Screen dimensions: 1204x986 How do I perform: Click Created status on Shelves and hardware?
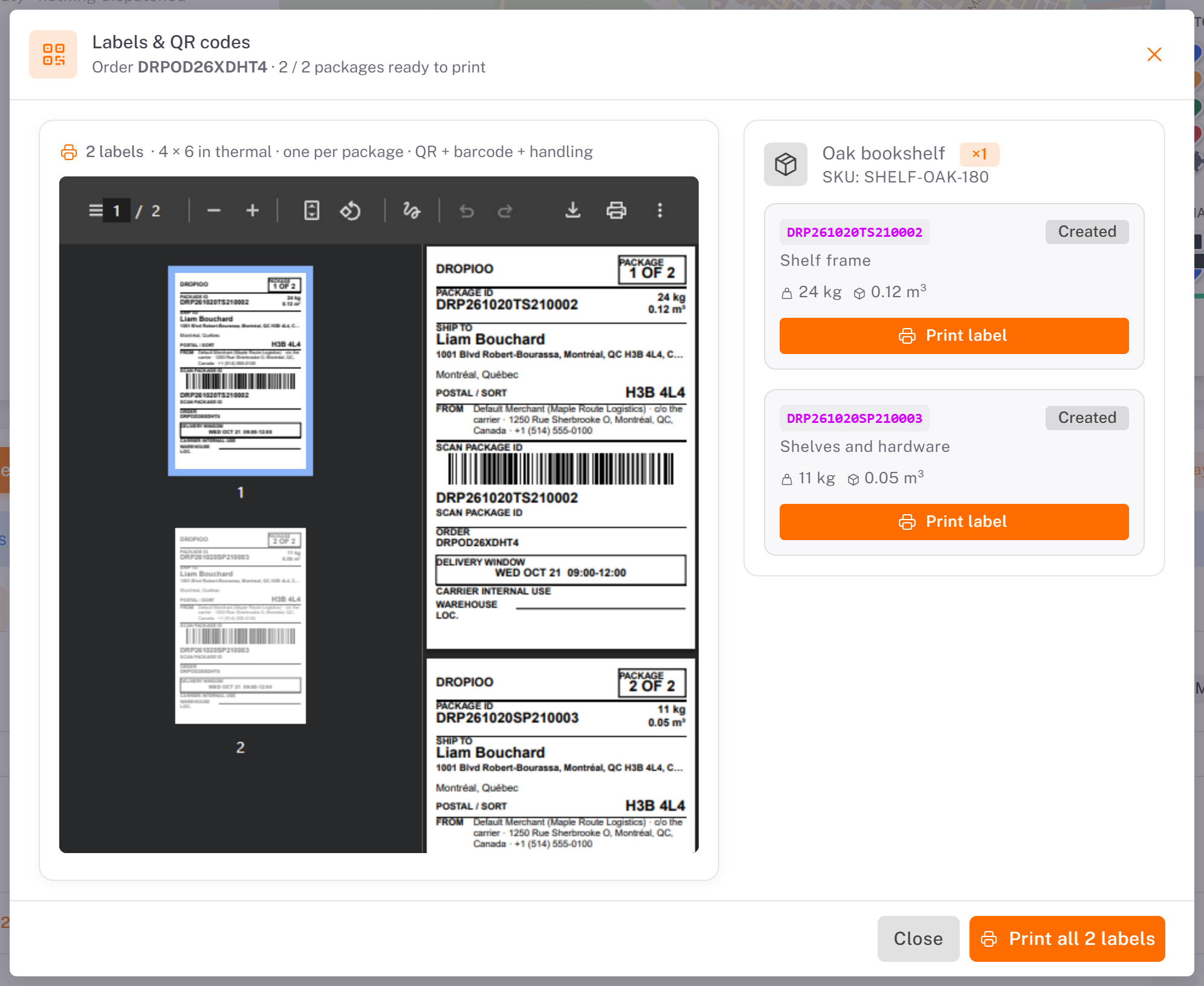point(1087,418)
